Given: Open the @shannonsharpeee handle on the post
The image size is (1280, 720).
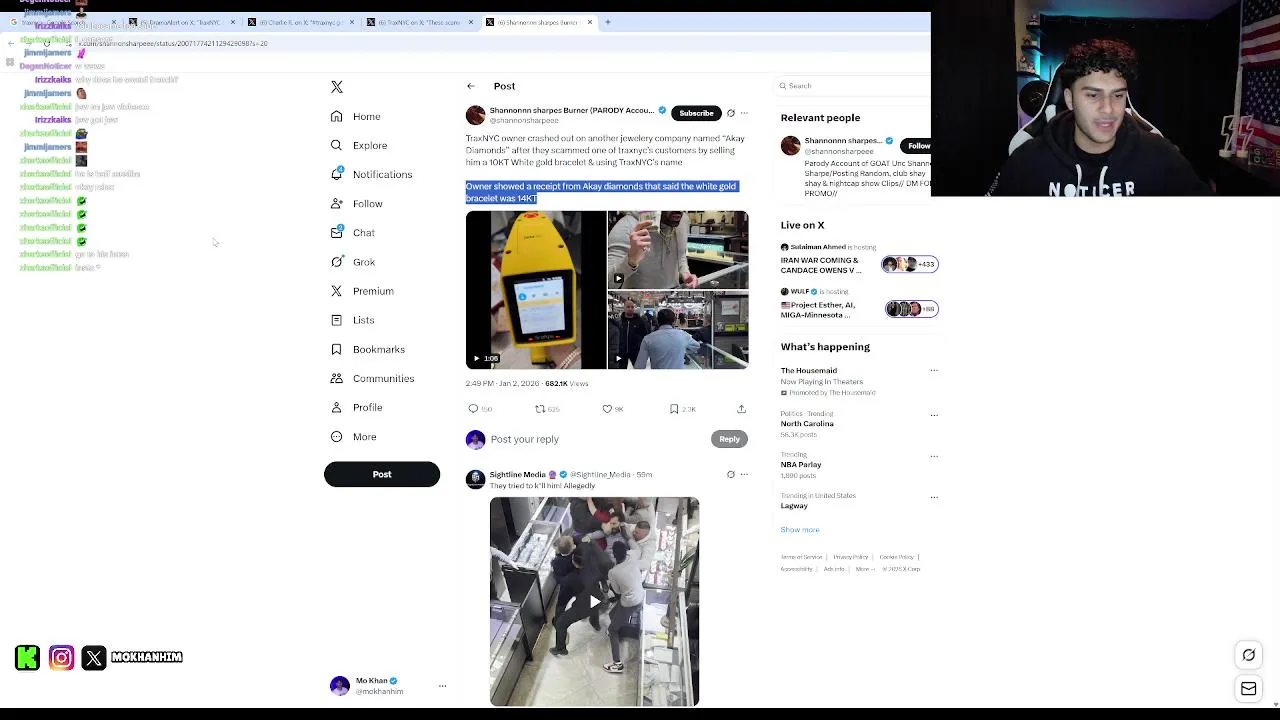Looking at the screenshot, I should coord(524,121).
